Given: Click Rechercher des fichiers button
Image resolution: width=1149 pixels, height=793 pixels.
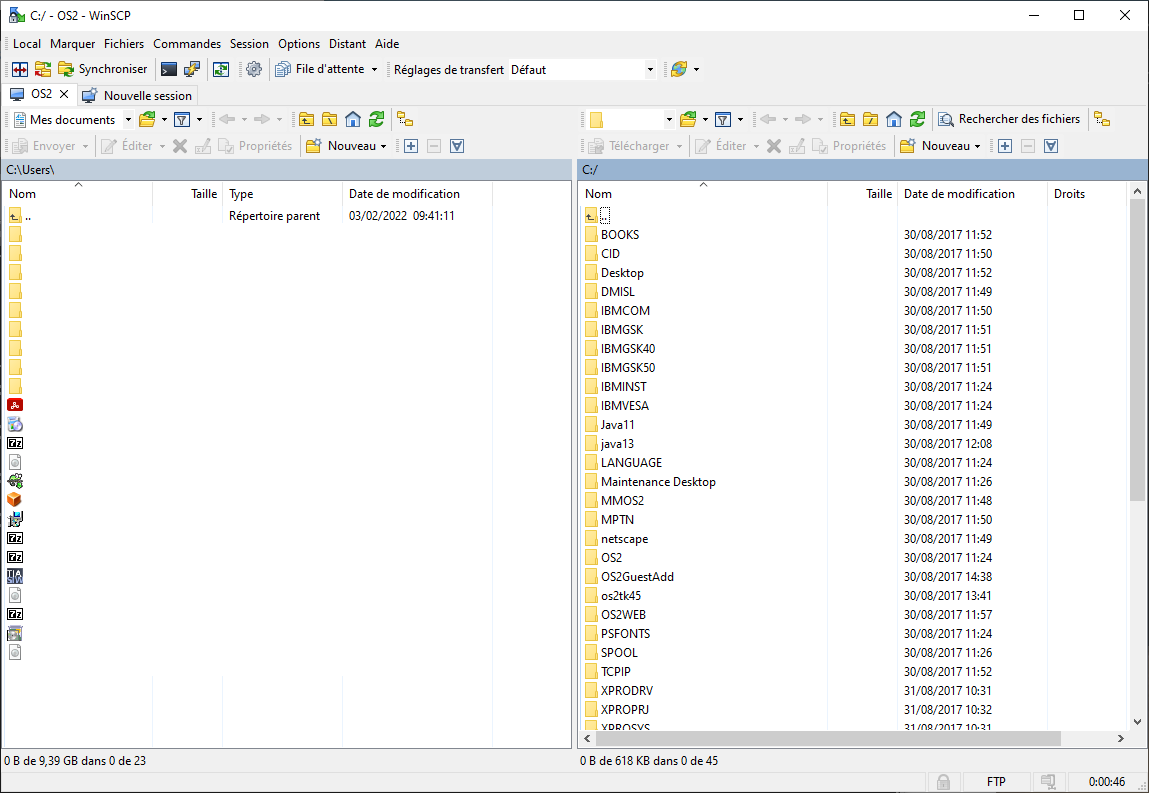Looking at the screenshot, I should pos(1010,119).
